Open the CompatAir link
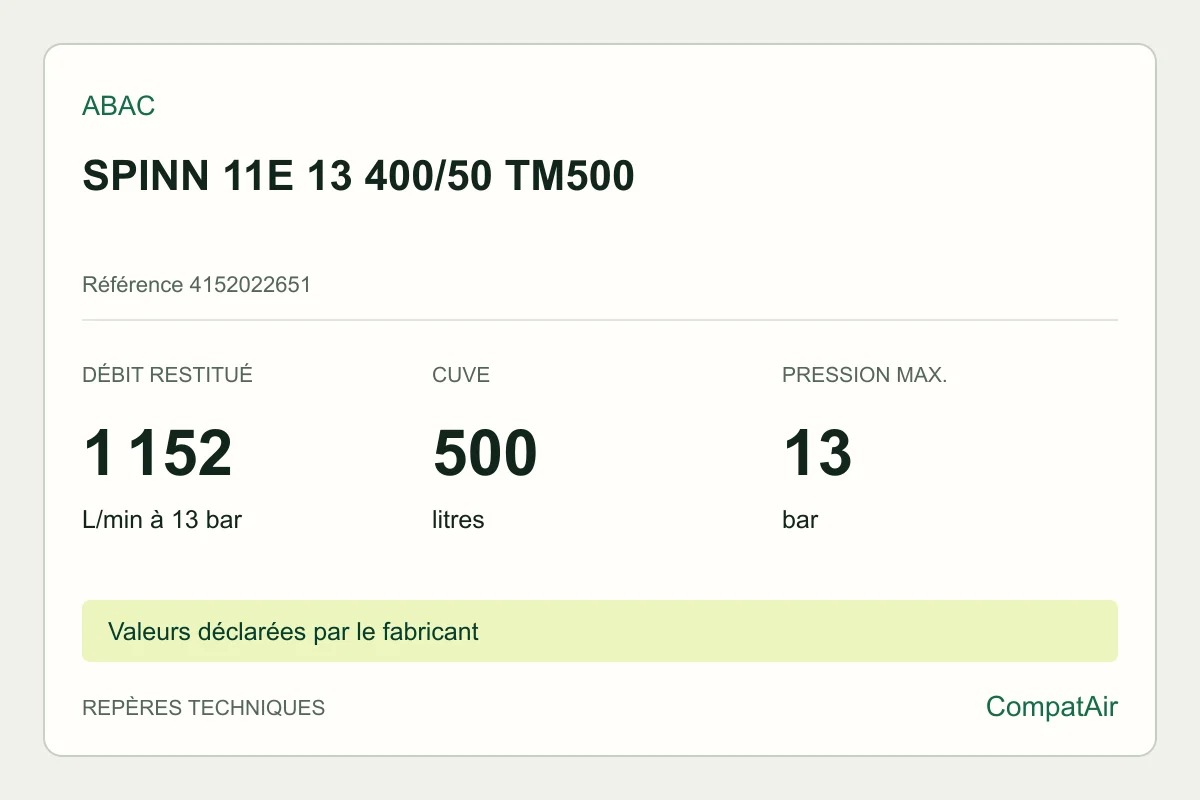Image resolution: width=1200 pixels, height=800 pixels. coord(1052,707)
